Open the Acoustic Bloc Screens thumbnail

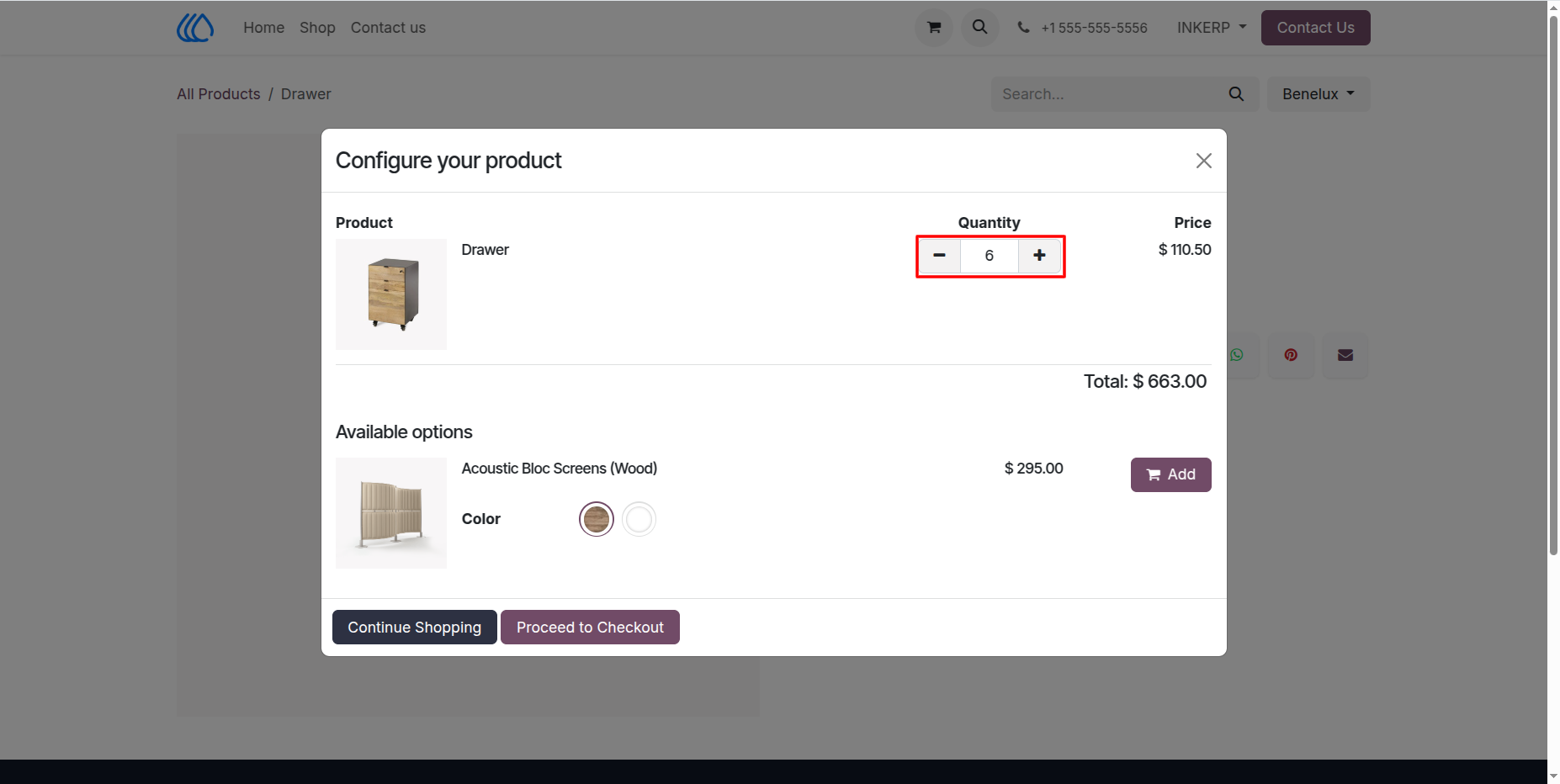(x=391, y=513)
